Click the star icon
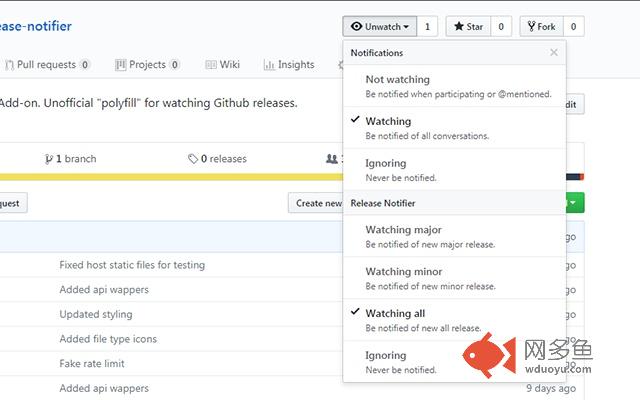 [x=459, y=27]
